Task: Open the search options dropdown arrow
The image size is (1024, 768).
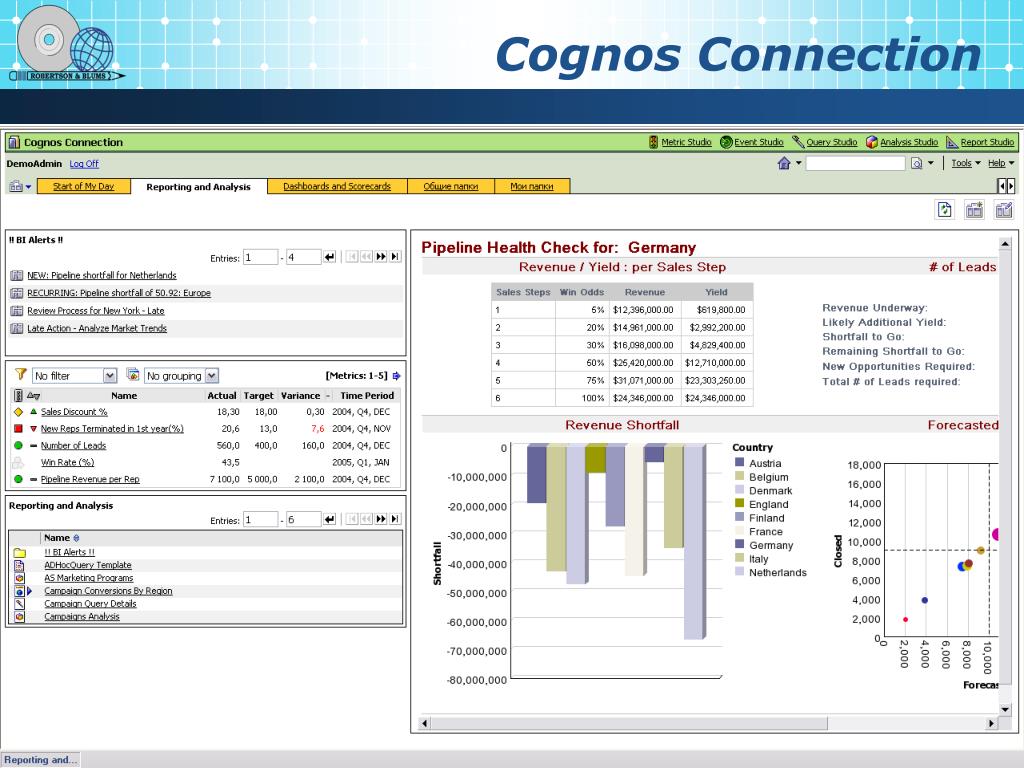Action: pyautogui.click(x=931, y=163)
